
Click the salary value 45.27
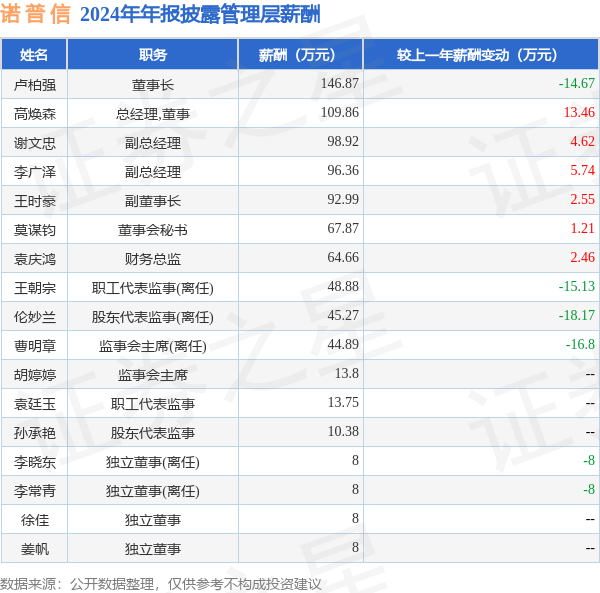[x=343, y=316]
